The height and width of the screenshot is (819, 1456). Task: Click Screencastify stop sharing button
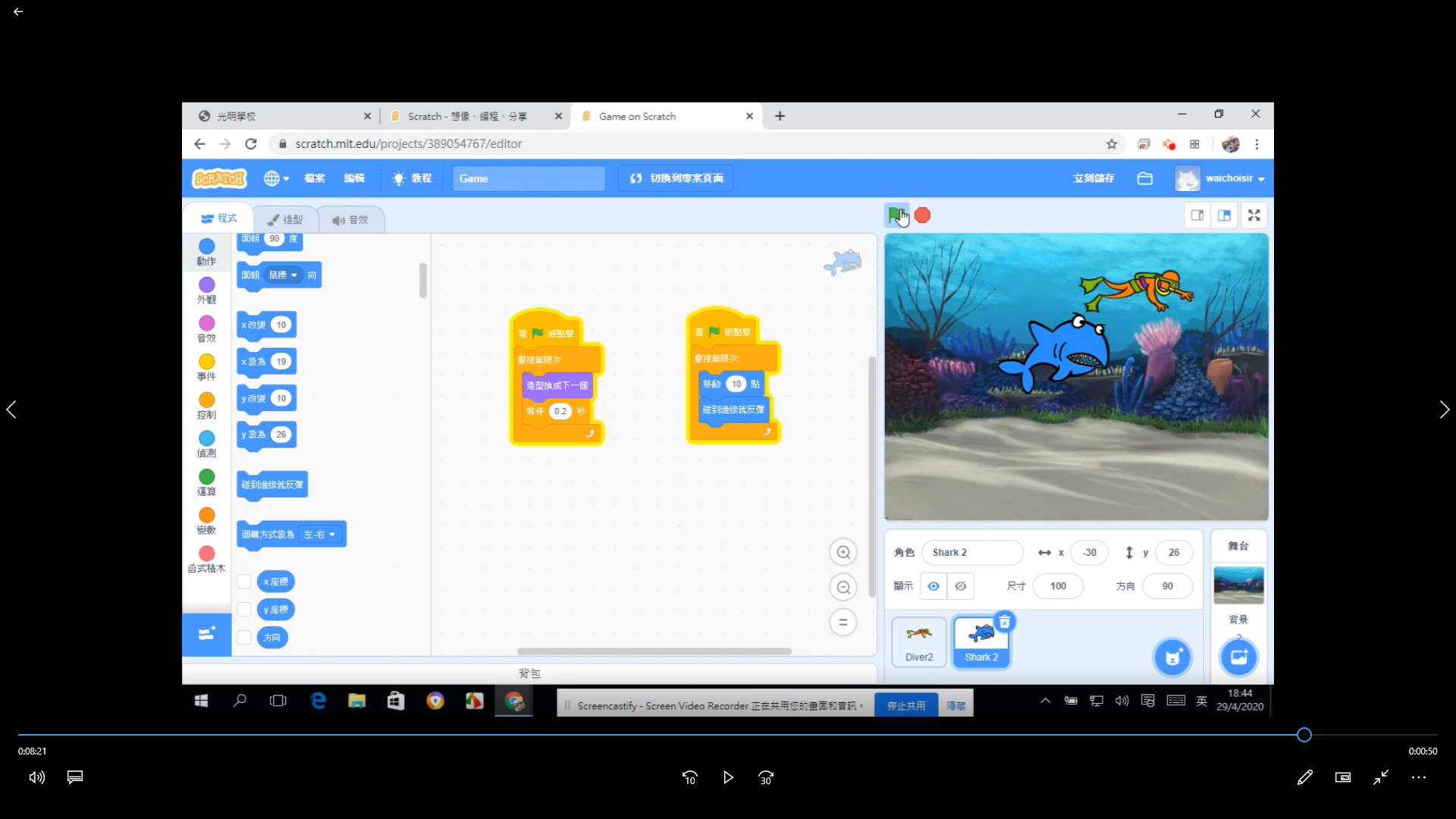906,705
